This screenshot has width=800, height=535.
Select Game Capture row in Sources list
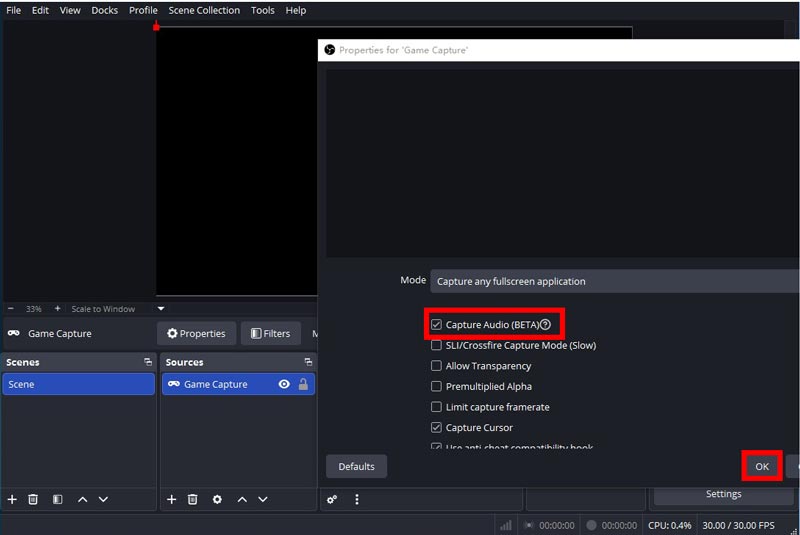[x=238, y=384]
